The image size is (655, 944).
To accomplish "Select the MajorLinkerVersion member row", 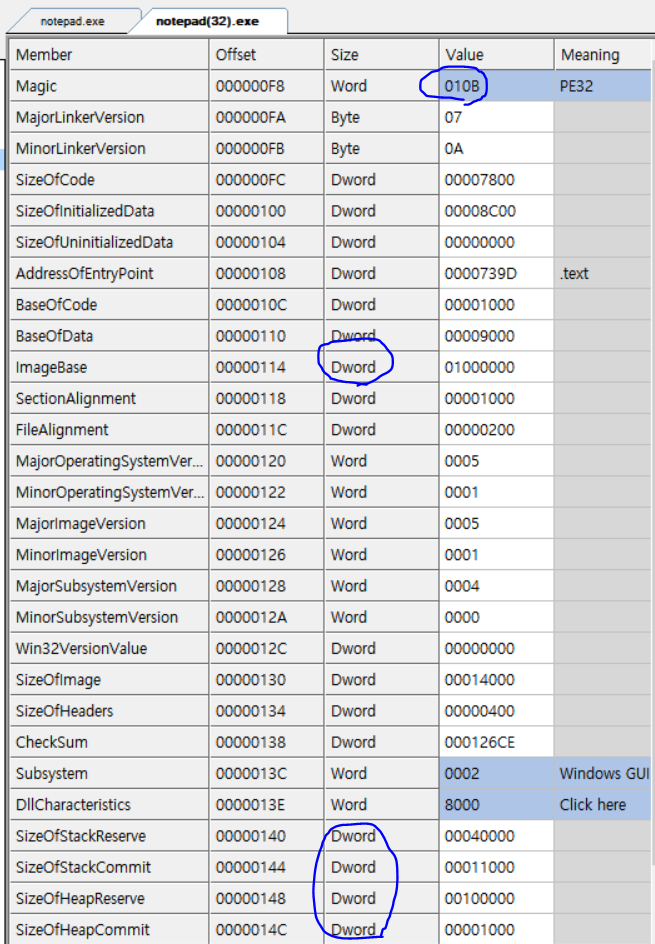I will coord(109,117).
